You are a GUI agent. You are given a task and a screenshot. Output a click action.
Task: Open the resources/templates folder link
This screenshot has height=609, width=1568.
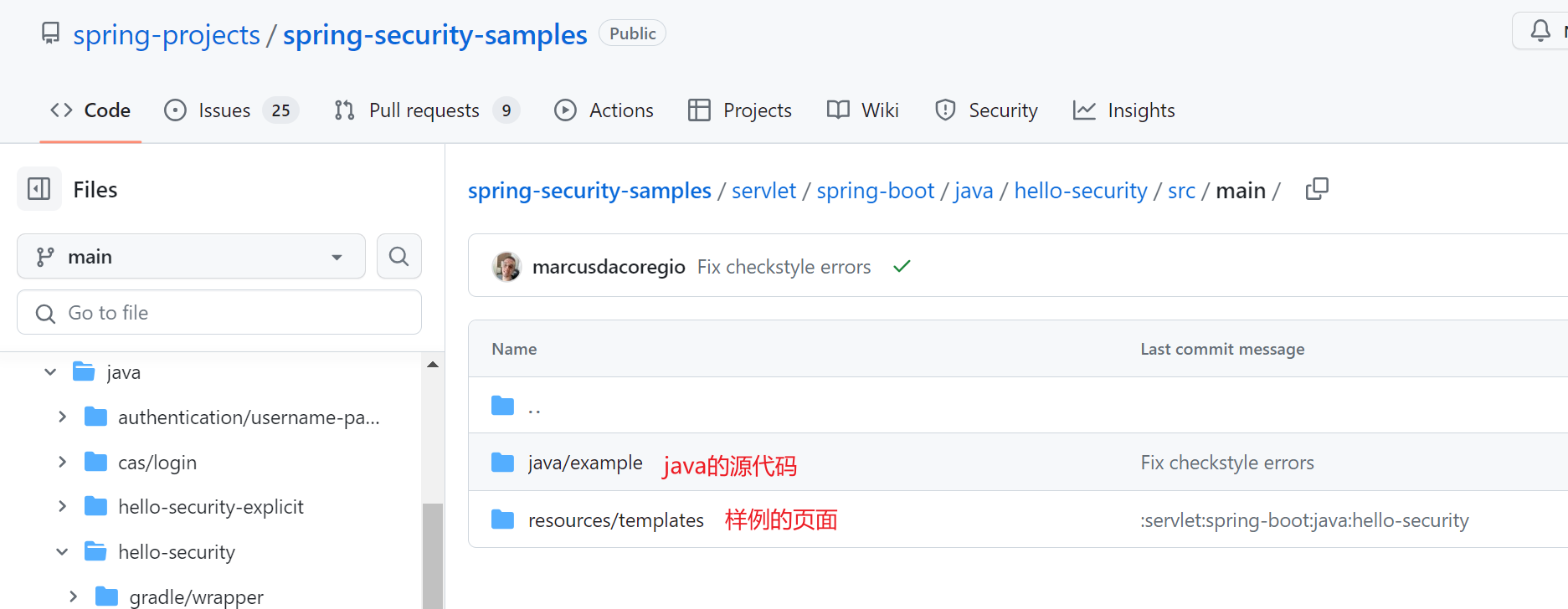[x=615, y=520]
